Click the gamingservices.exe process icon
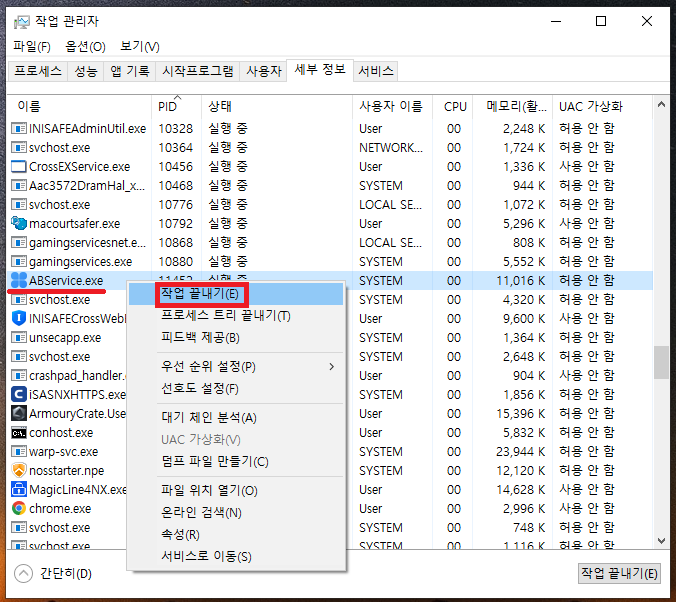The width and height of the screenshot is (676, 602). [19, 261]
